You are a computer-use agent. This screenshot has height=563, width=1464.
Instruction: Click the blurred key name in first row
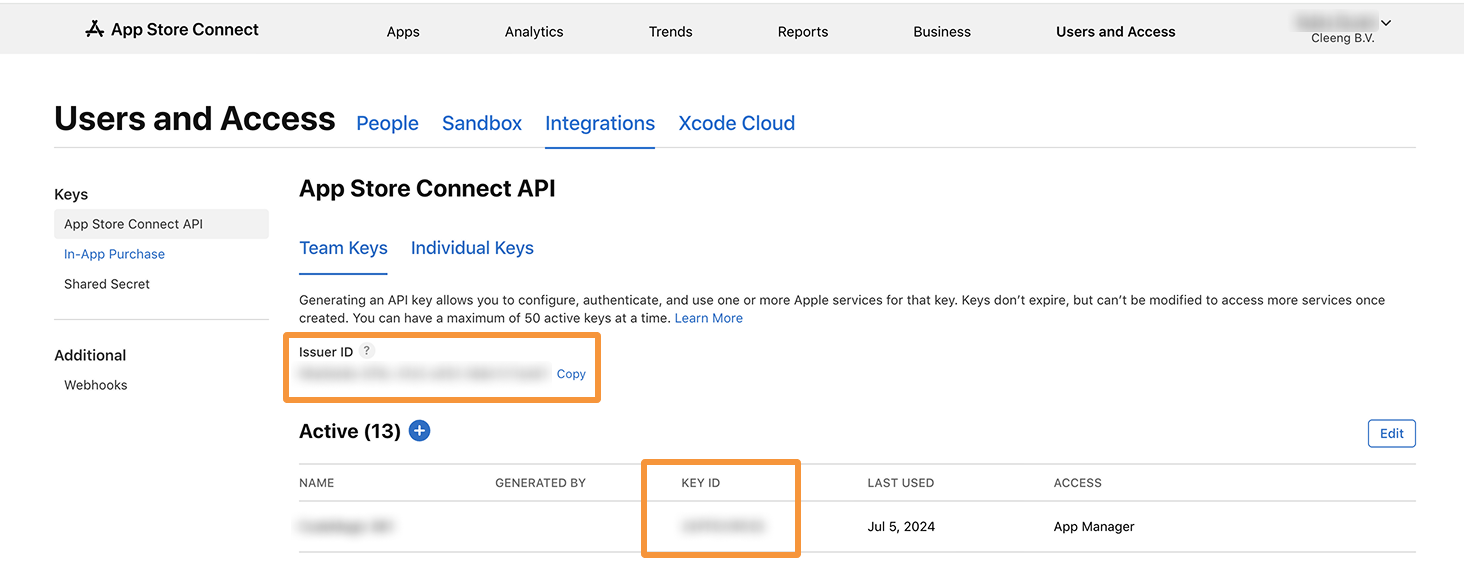pos(346,526)
